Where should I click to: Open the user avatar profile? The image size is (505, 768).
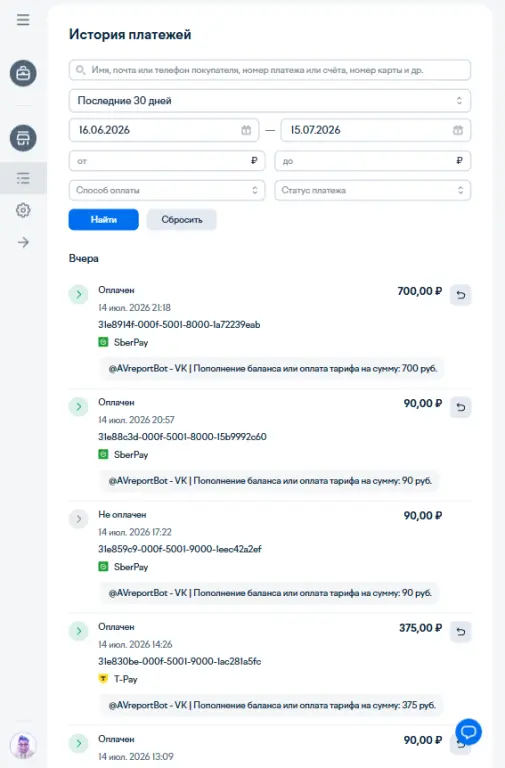click(23, 745)
